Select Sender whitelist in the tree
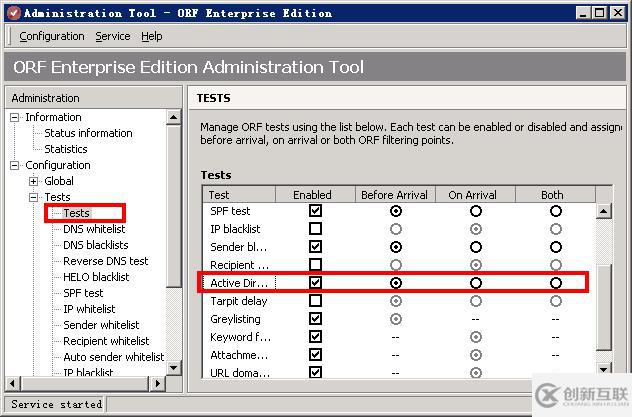Screen dimensions: 632x417 101,325
